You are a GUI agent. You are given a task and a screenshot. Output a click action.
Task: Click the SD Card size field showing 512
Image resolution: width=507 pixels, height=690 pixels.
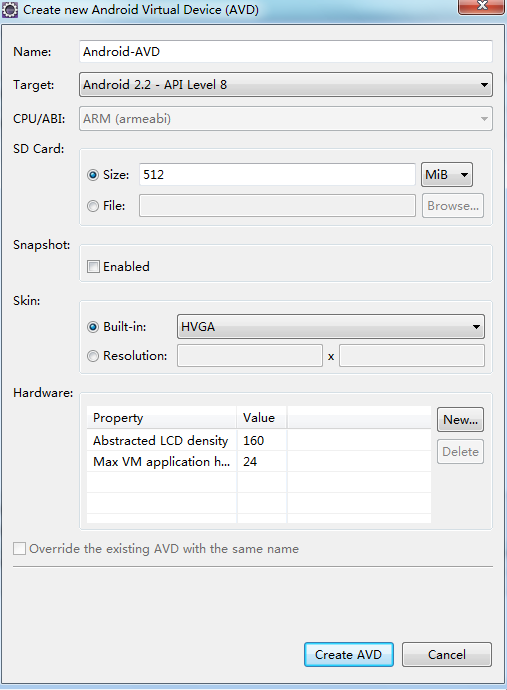[277, 175]
